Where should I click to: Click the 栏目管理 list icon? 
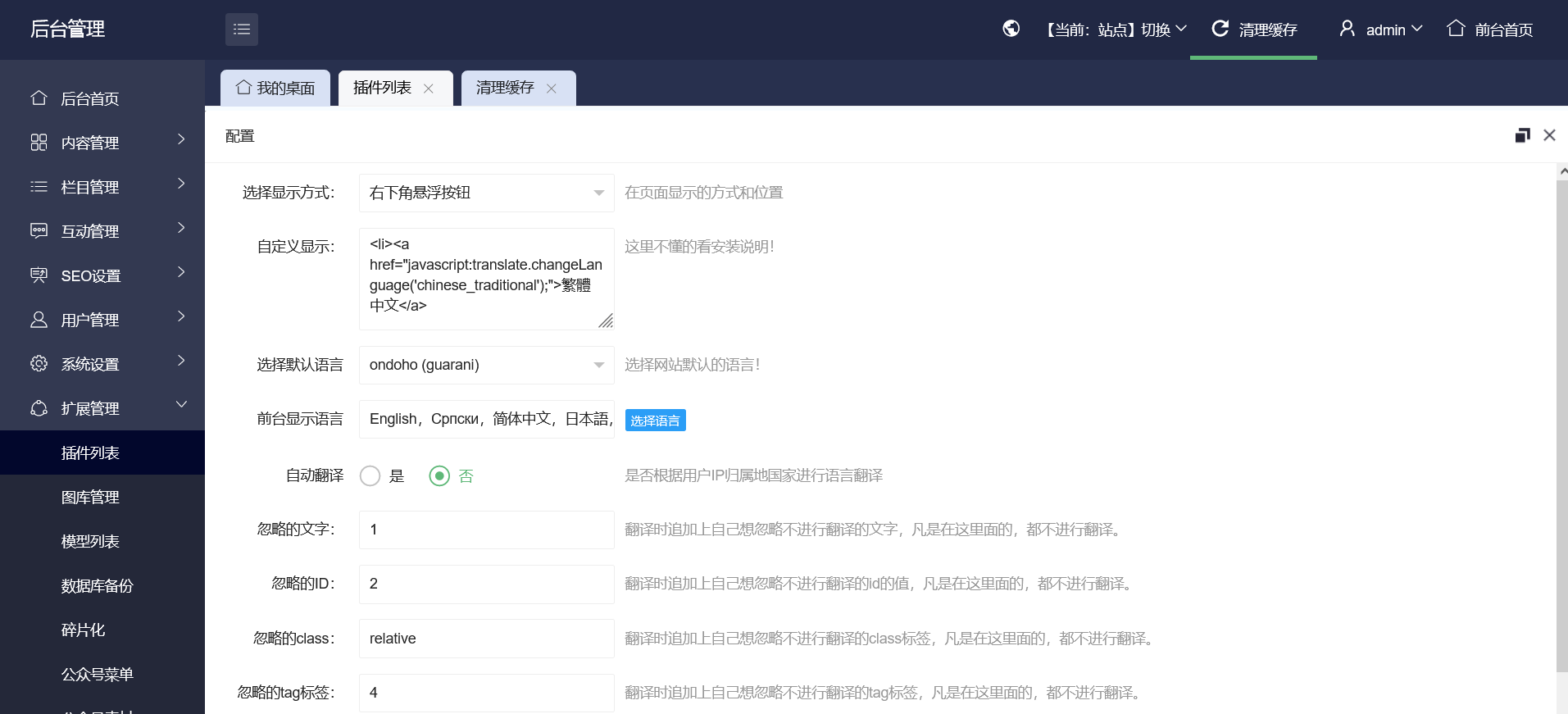pyautogui.click(x=39, y=187)
